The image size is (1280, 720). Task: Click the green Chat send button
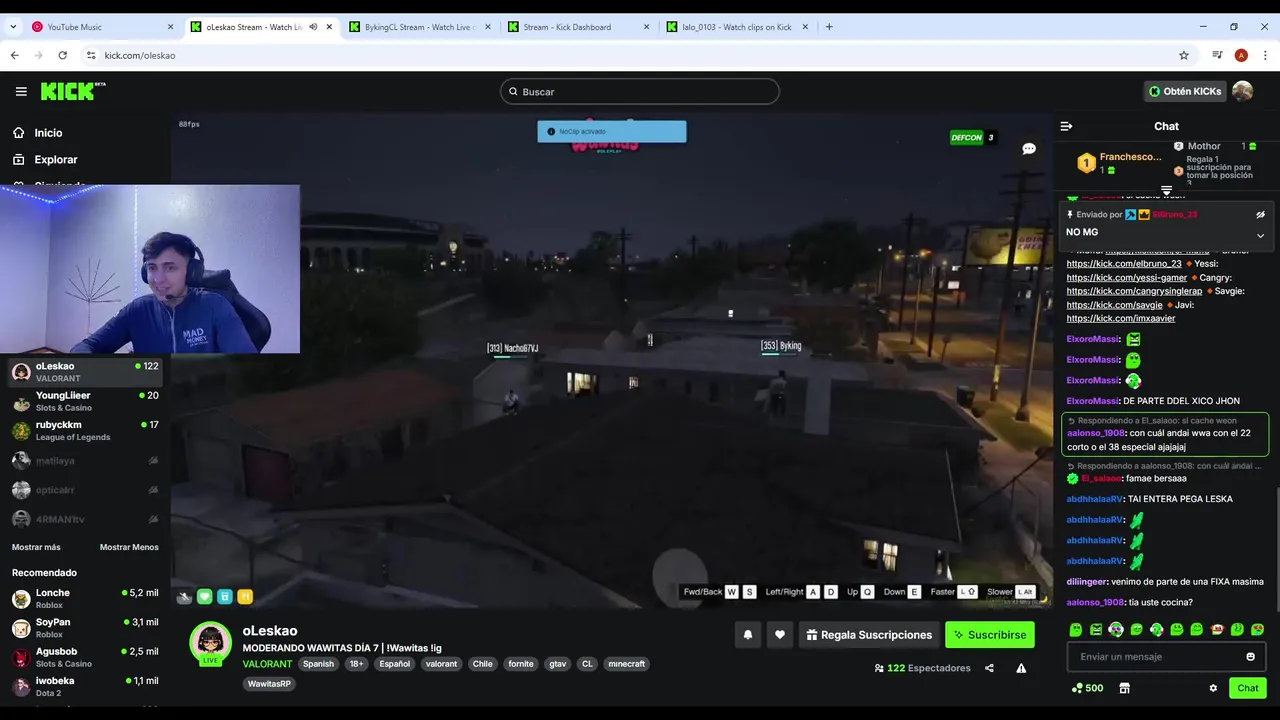1248,688
